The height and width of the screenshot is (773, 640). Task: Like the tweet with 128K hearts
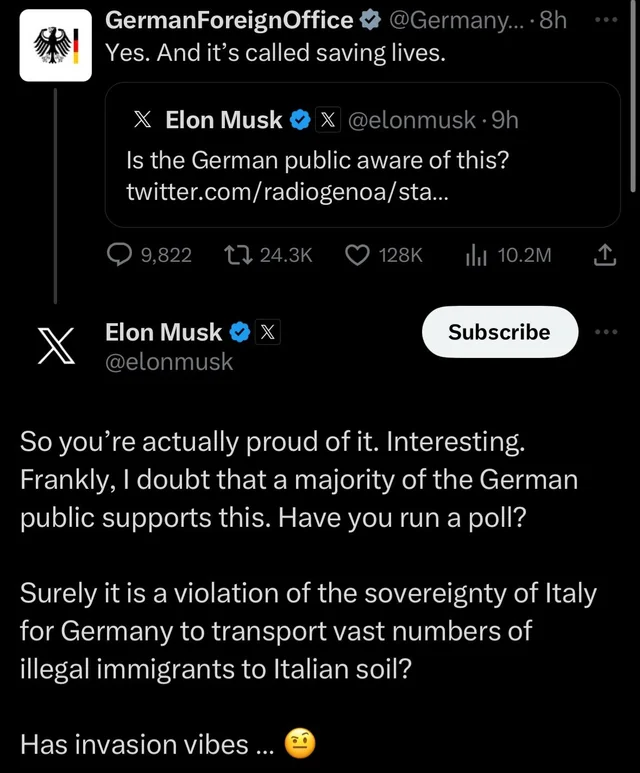click(357, 255)
